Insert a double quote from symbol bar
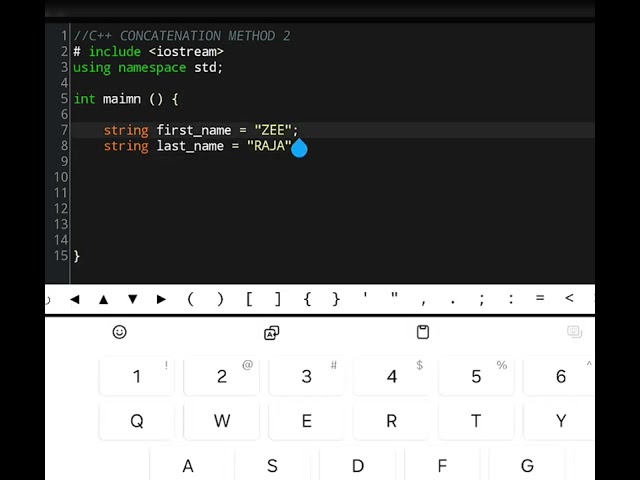The image size is (640, 480). [x=394, y=297]
